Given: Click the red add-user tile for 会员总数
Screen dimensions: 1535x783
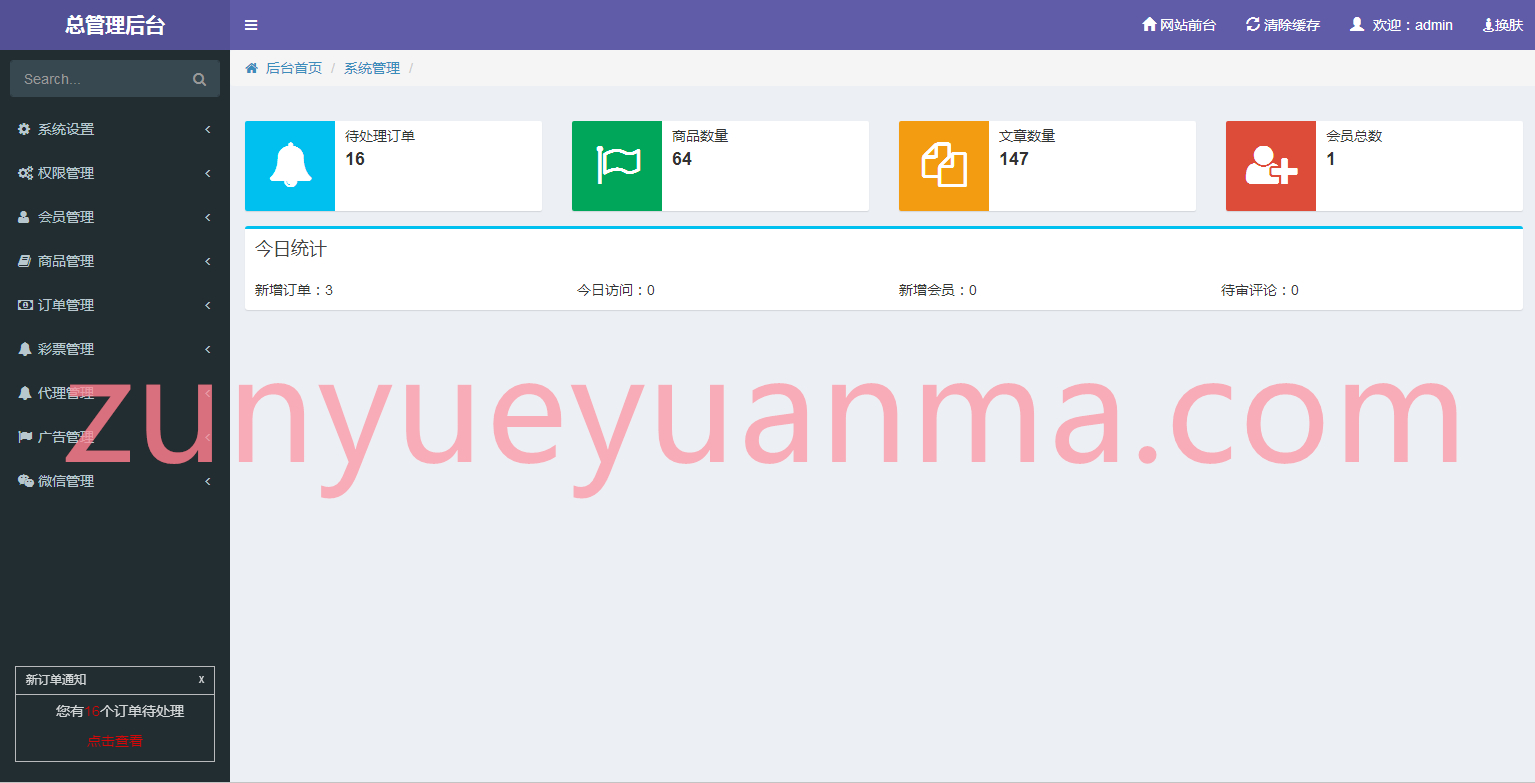Looking at the screenshot, I should [1271, 166].
